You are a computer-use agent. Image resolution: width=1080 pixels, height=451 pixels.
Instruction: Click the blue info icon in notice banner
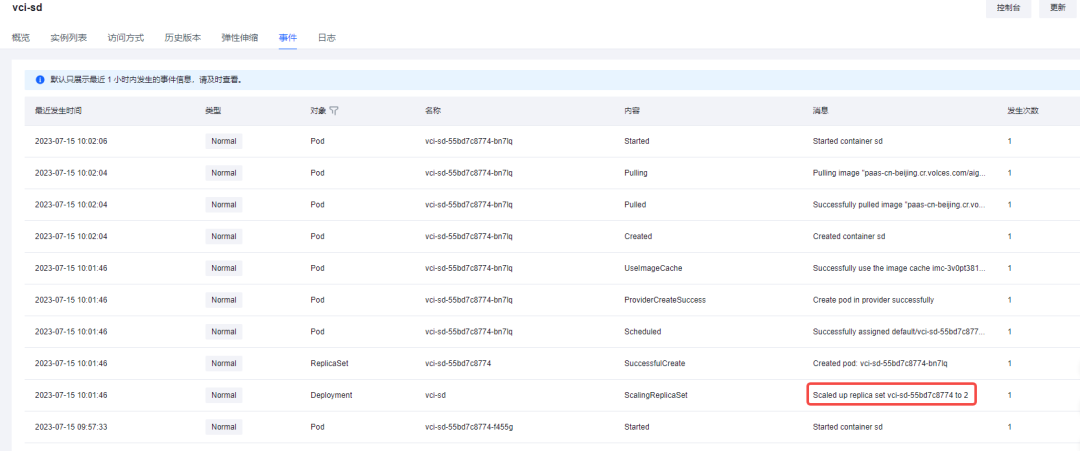click(40, 79)
